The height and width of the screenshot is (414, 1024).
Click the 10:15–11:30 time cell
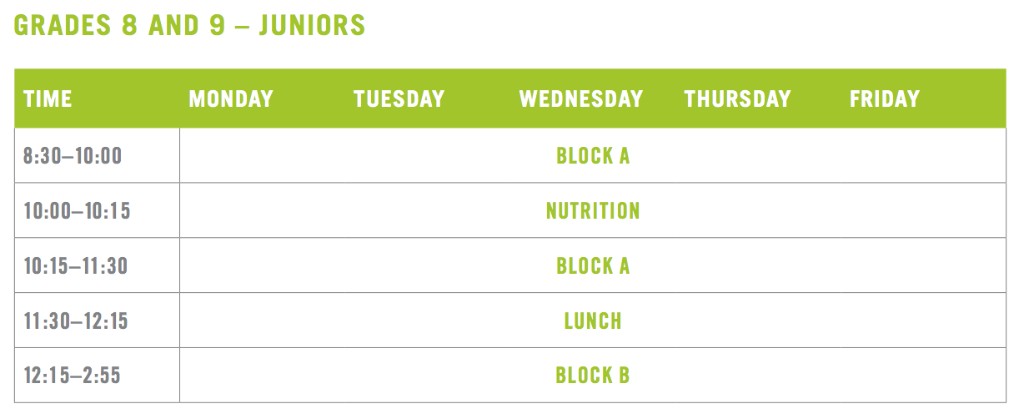(76, 266)
